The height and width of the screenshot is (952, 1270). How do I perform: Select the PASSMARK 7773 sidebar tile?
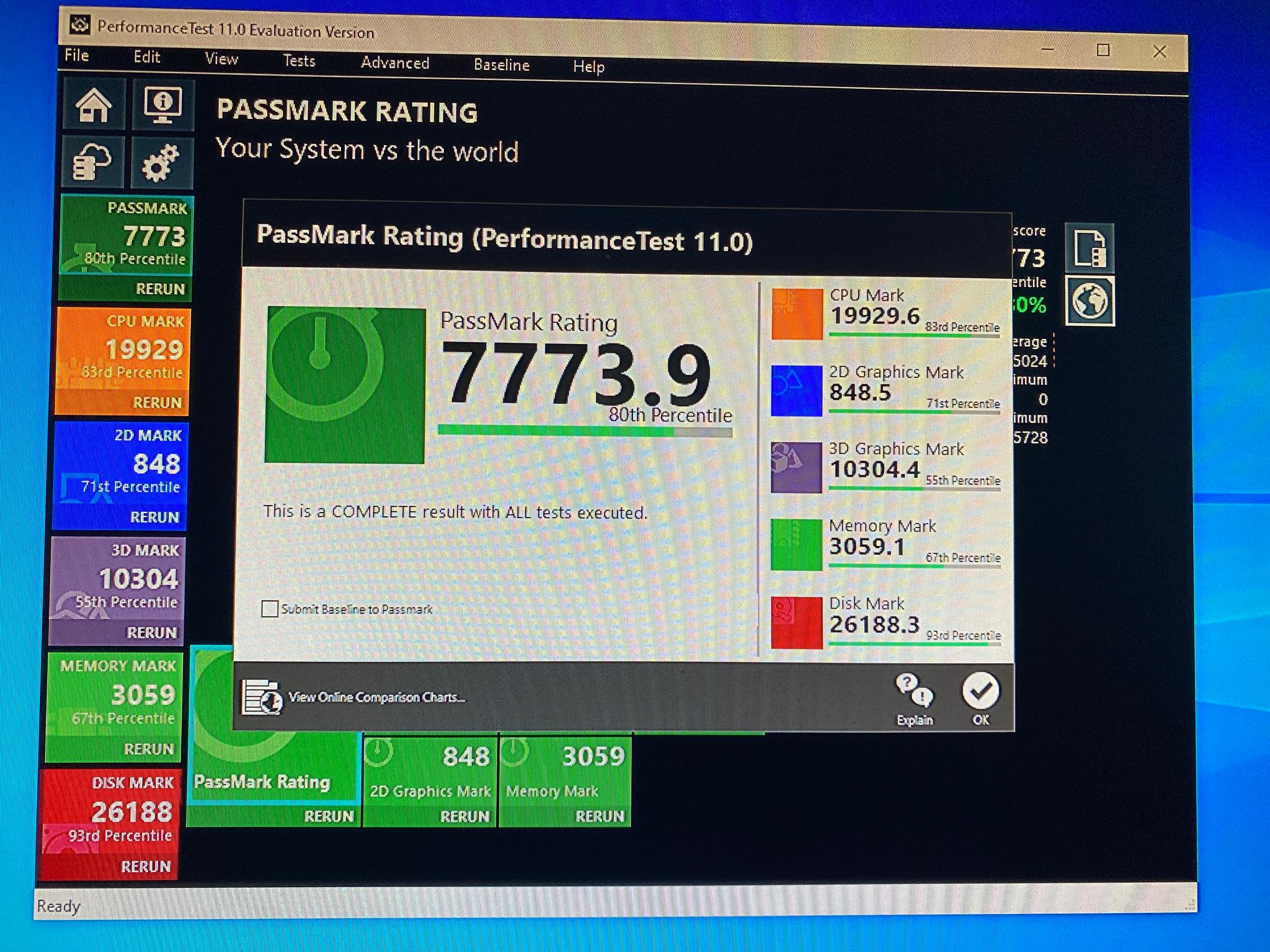[127, 236]
